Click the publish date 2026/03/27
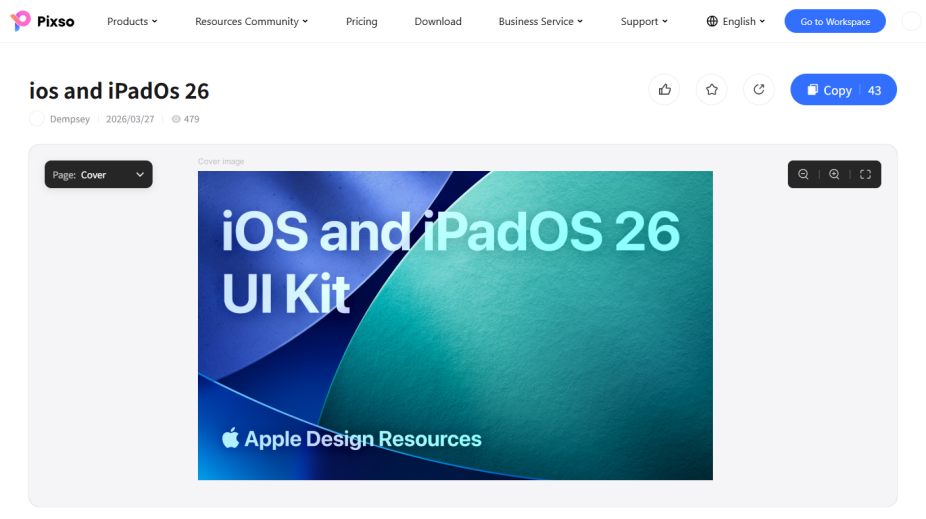Screen dimensions: 926x519 (130, 119)
